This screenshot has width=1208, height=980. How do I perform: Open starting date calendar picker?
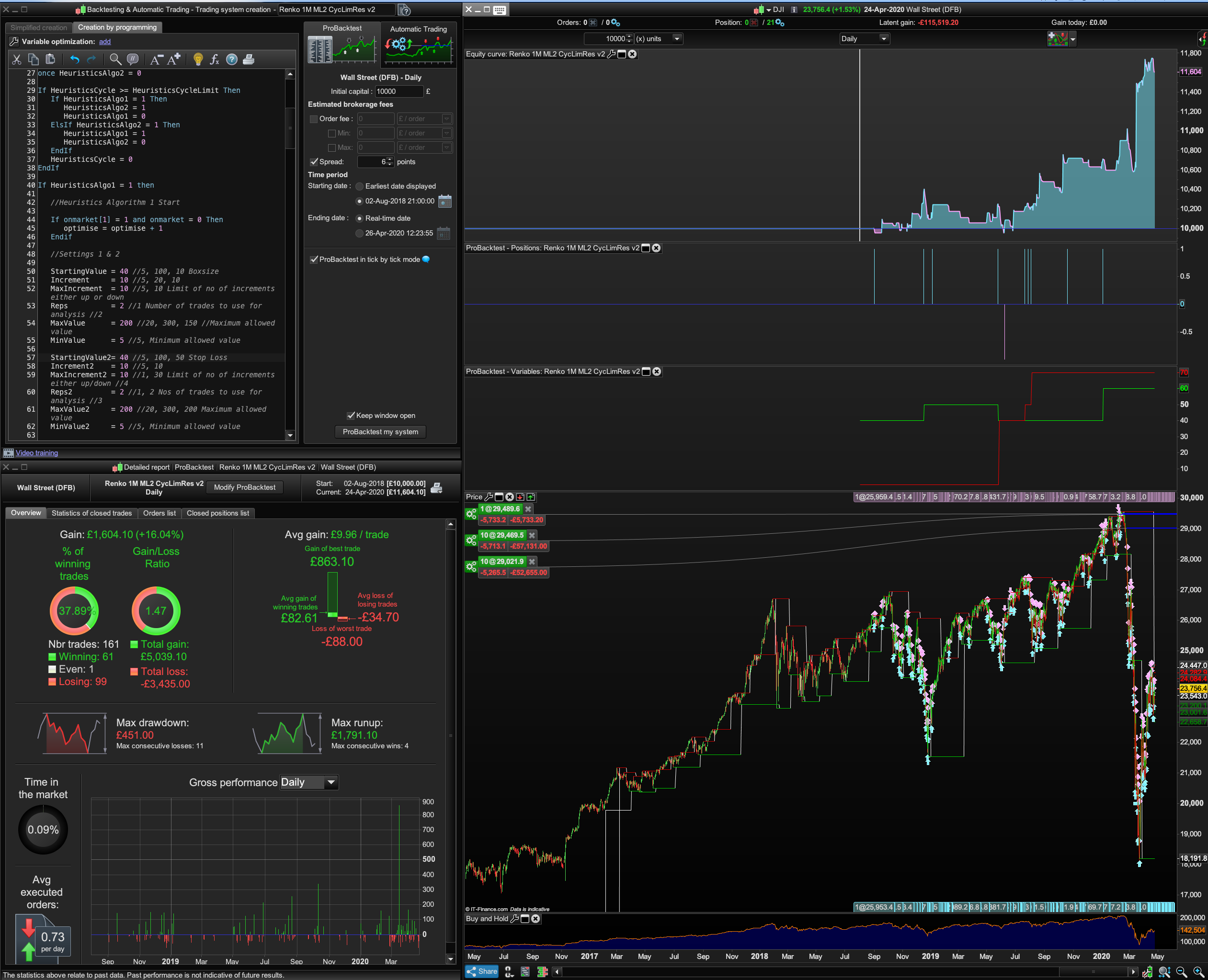pos(445,202)
